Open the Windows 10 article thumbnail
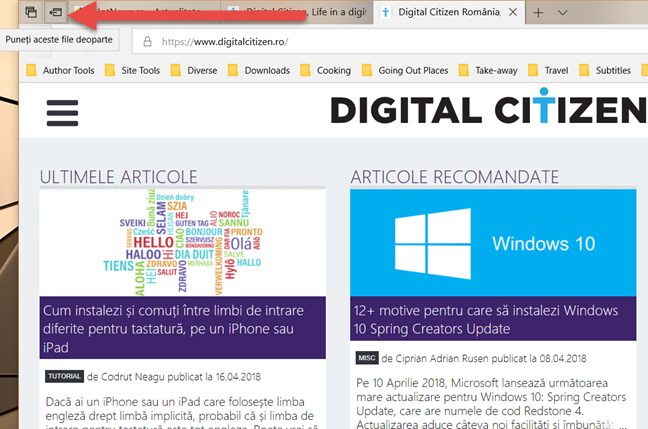This screenshot has width=648, height=429. point(493,243)
